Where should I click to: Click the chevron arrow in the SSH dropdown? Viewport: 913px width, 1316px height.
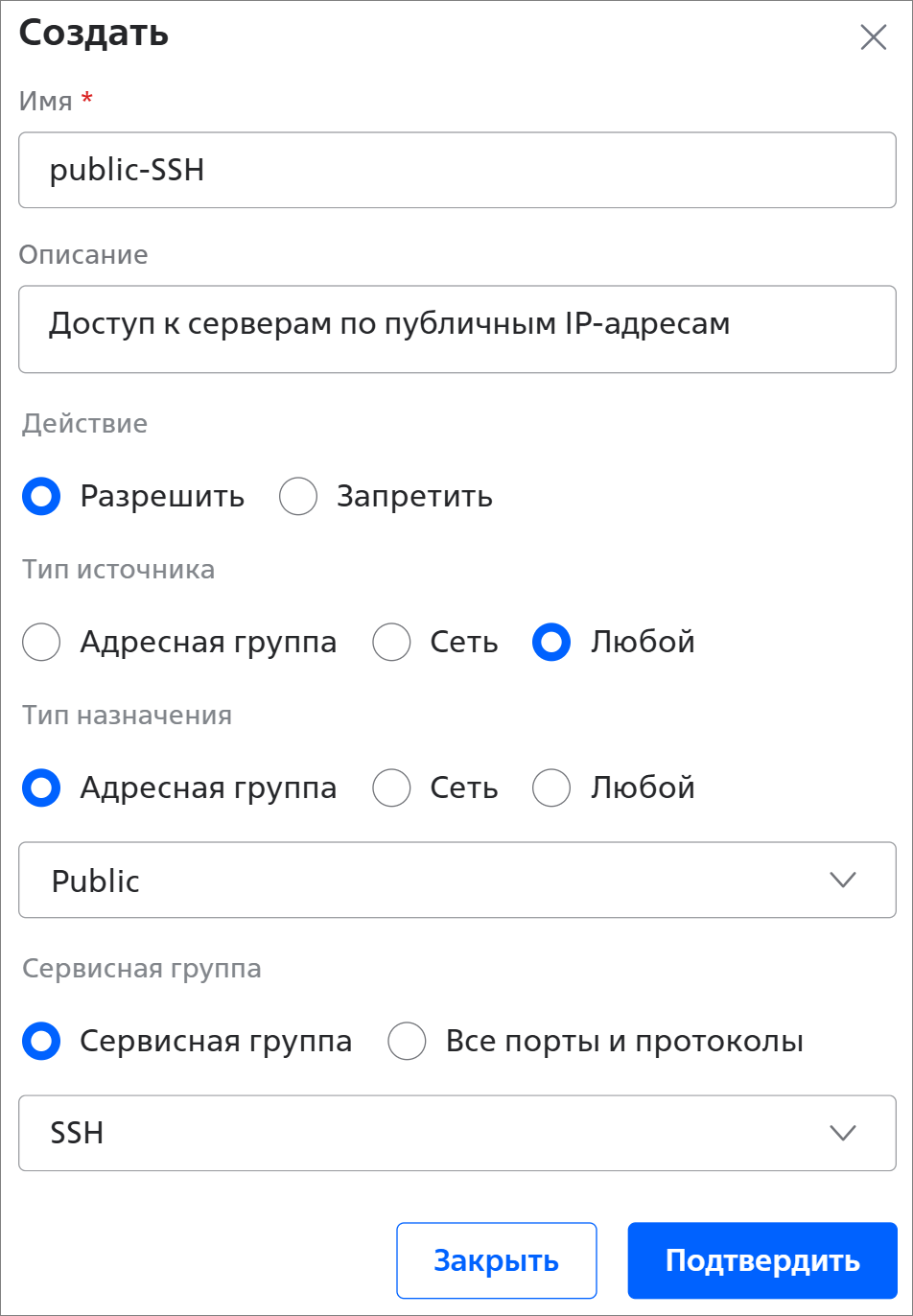pyautogui.click(x=842, y=1133)
